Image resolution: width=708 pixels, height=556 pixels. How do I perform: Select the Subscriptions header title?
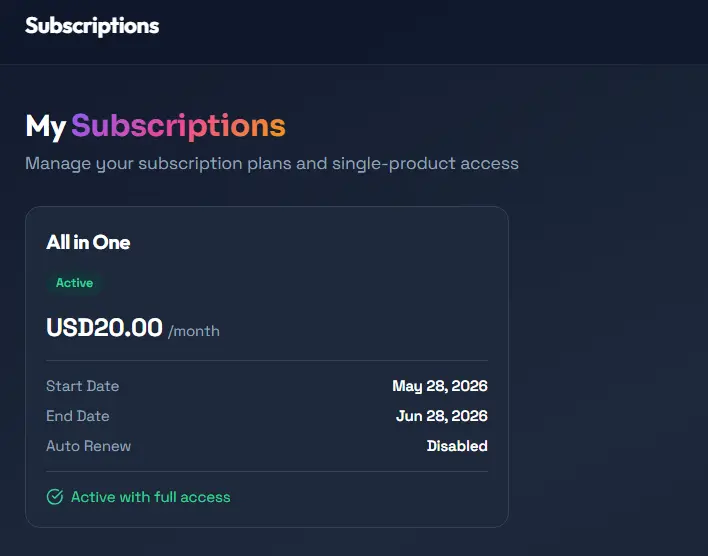point(92,26)
